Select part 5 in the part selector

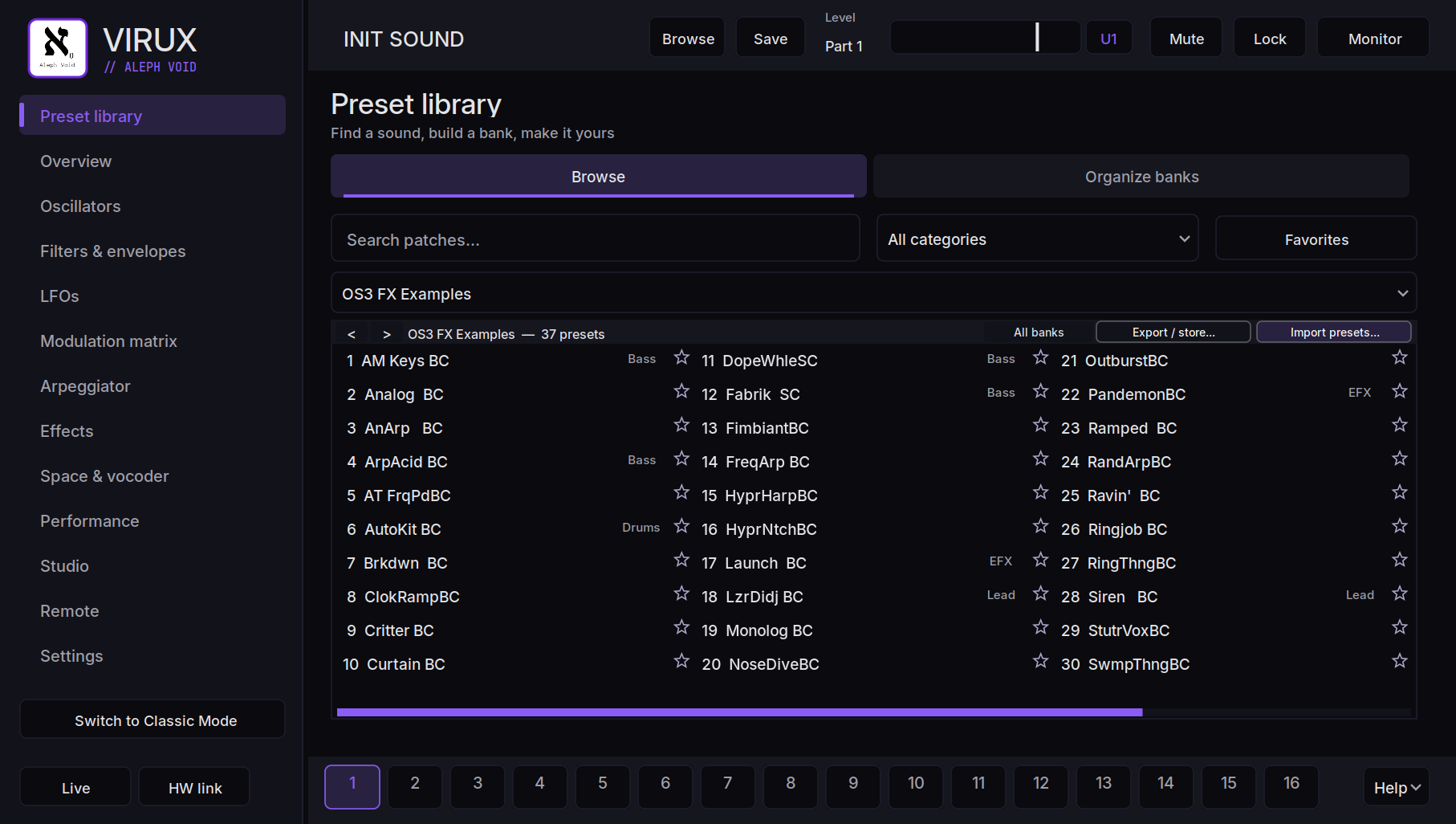603,785
